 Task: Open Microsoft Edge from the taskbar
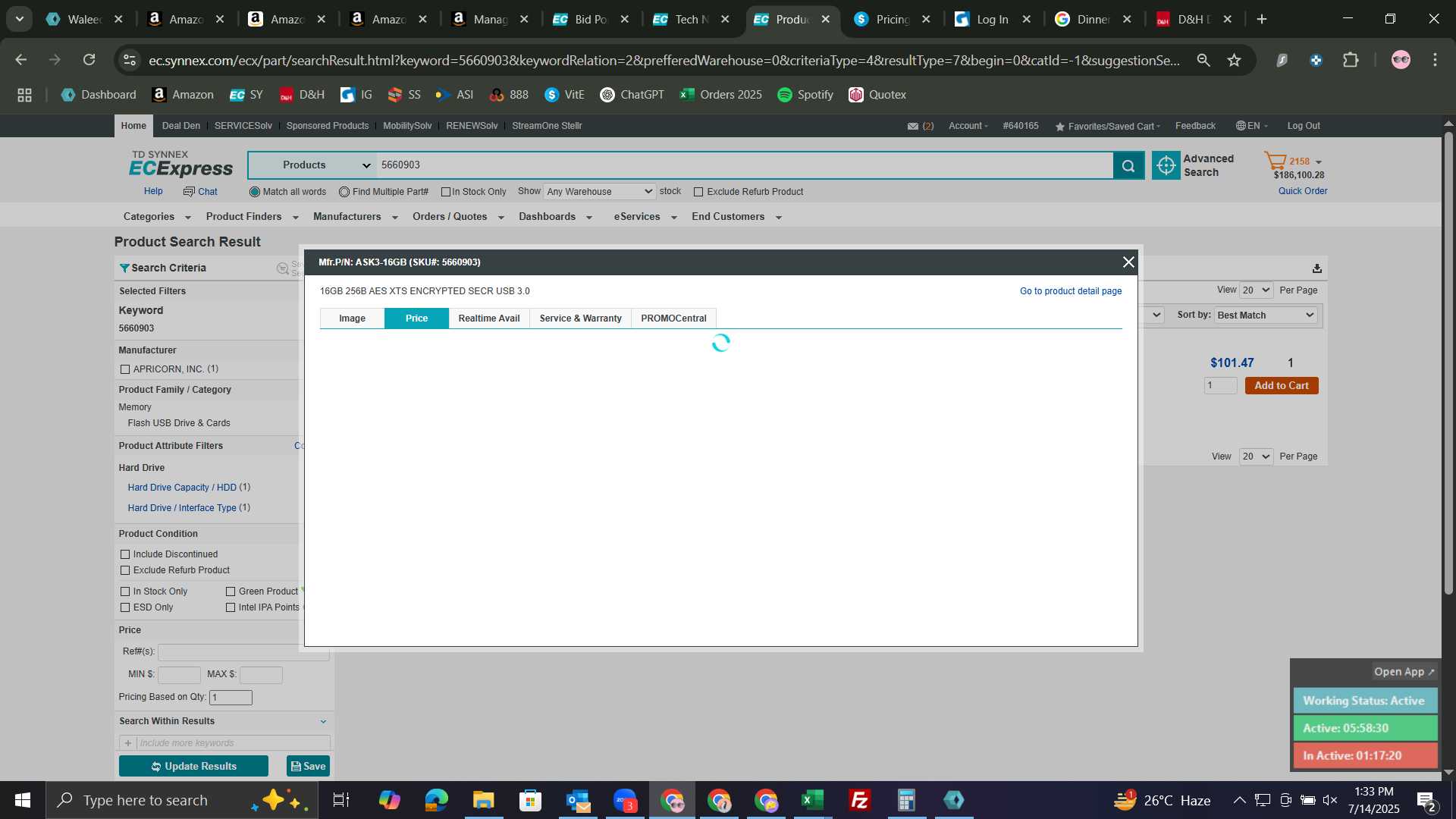437,800
